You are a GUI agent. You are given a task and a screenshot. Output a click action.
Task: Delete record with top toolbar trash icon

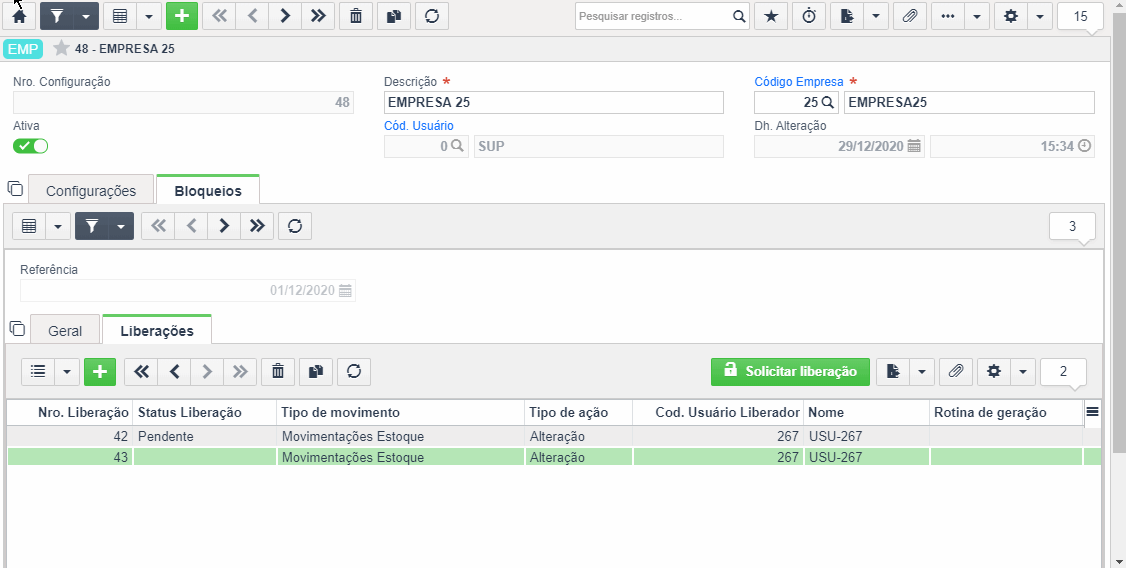pyautogui.click(x=355, y=16)
